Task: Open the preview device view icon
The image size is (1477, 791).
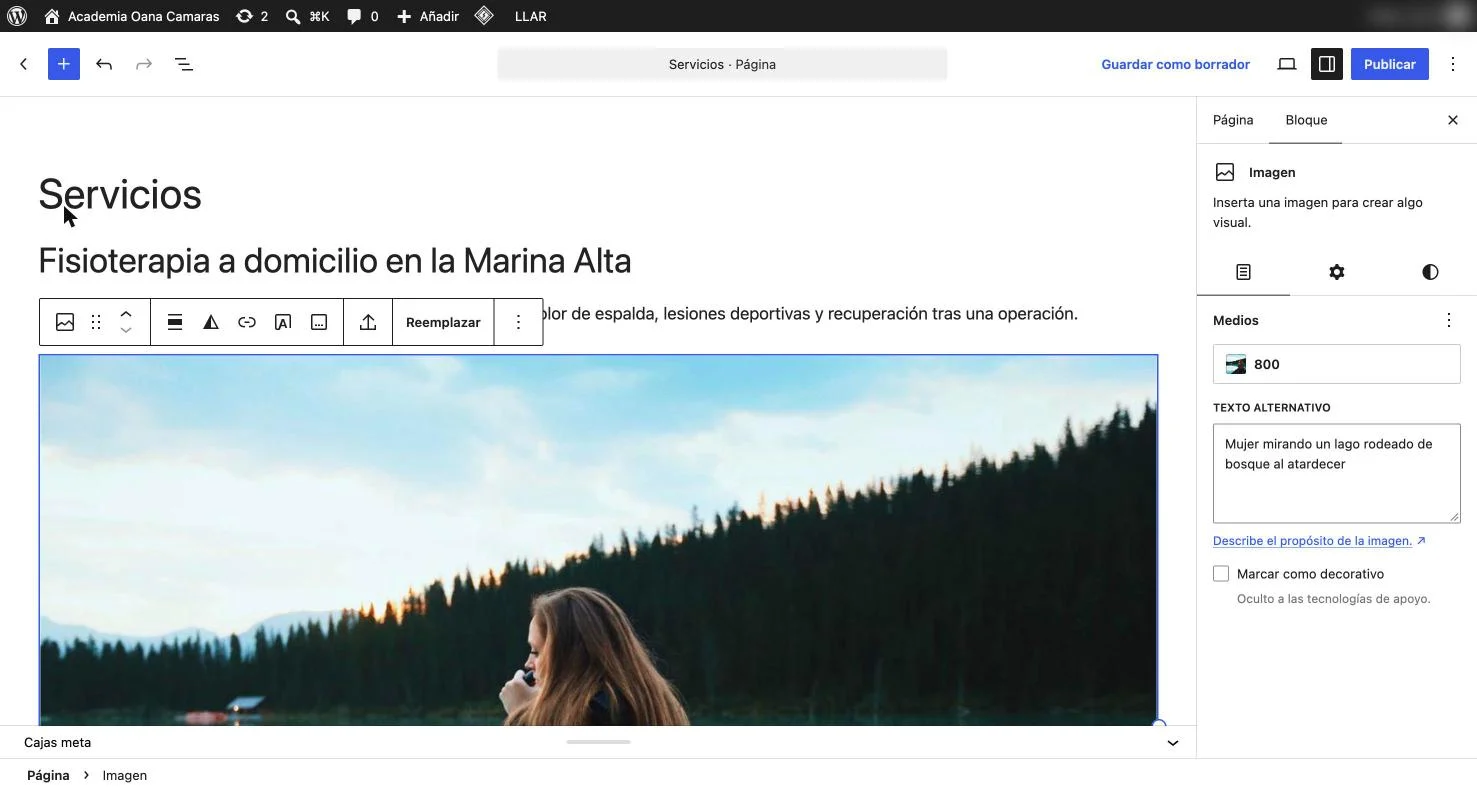Action: [1287, 64]
